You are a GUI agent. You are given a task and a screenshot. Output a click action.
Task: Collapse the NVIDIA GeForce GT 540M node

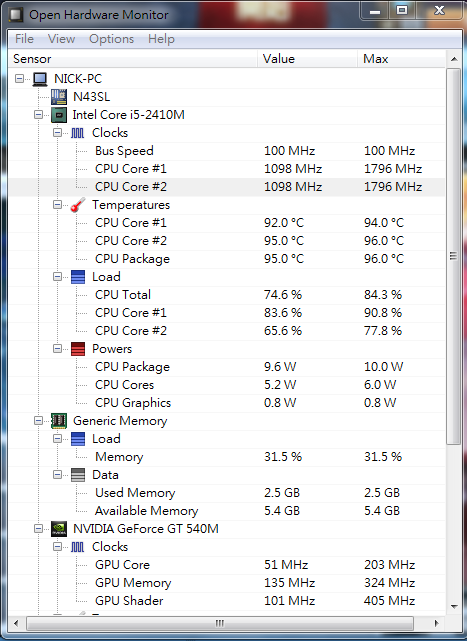point(38,529)
